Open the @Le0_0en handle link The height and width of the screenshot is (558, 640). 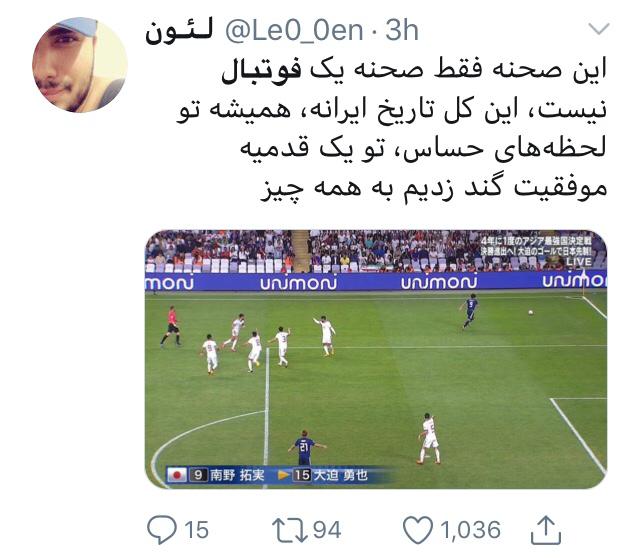pyautogui.click(x=294, y=31)
